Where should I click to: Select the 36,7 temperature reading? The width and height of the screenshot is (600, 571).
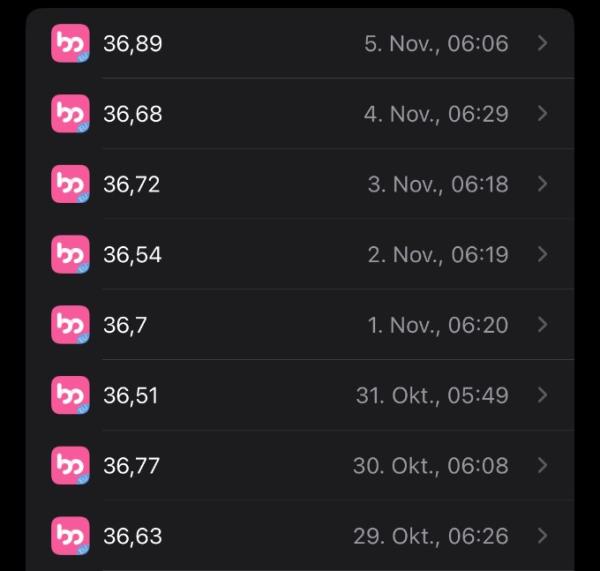(x=125, y=326)
